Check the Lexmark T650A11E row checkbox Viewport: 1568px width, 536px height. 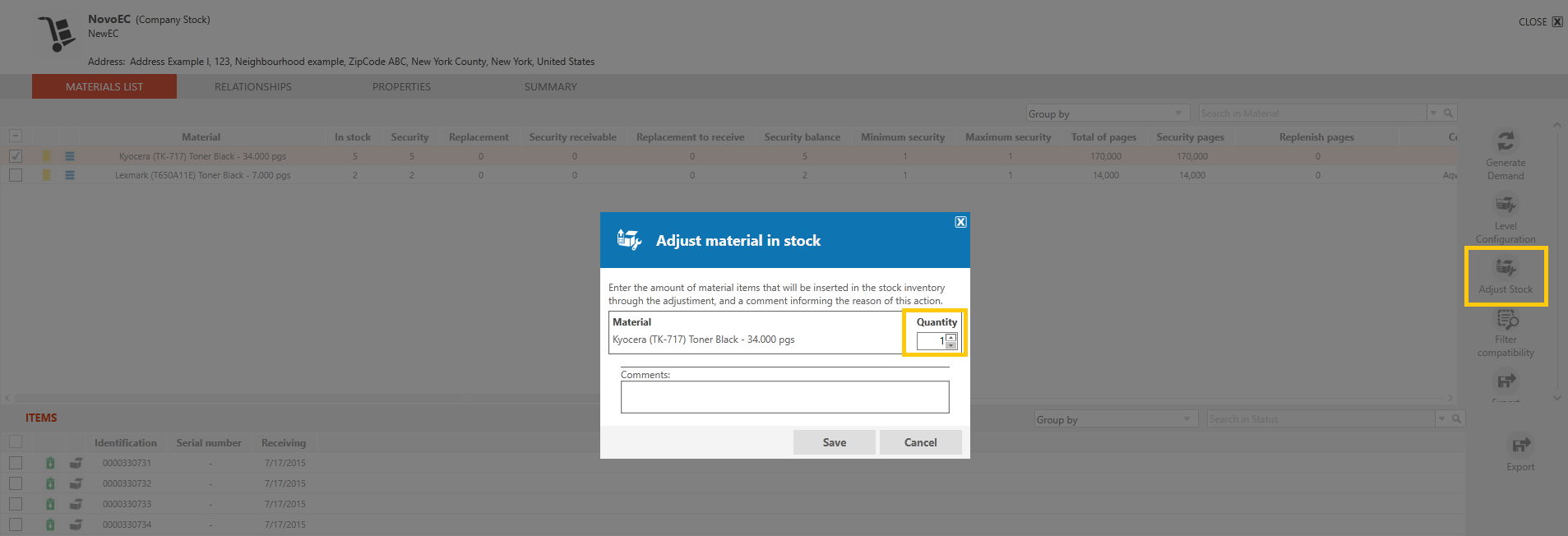[x=16, y=175]
